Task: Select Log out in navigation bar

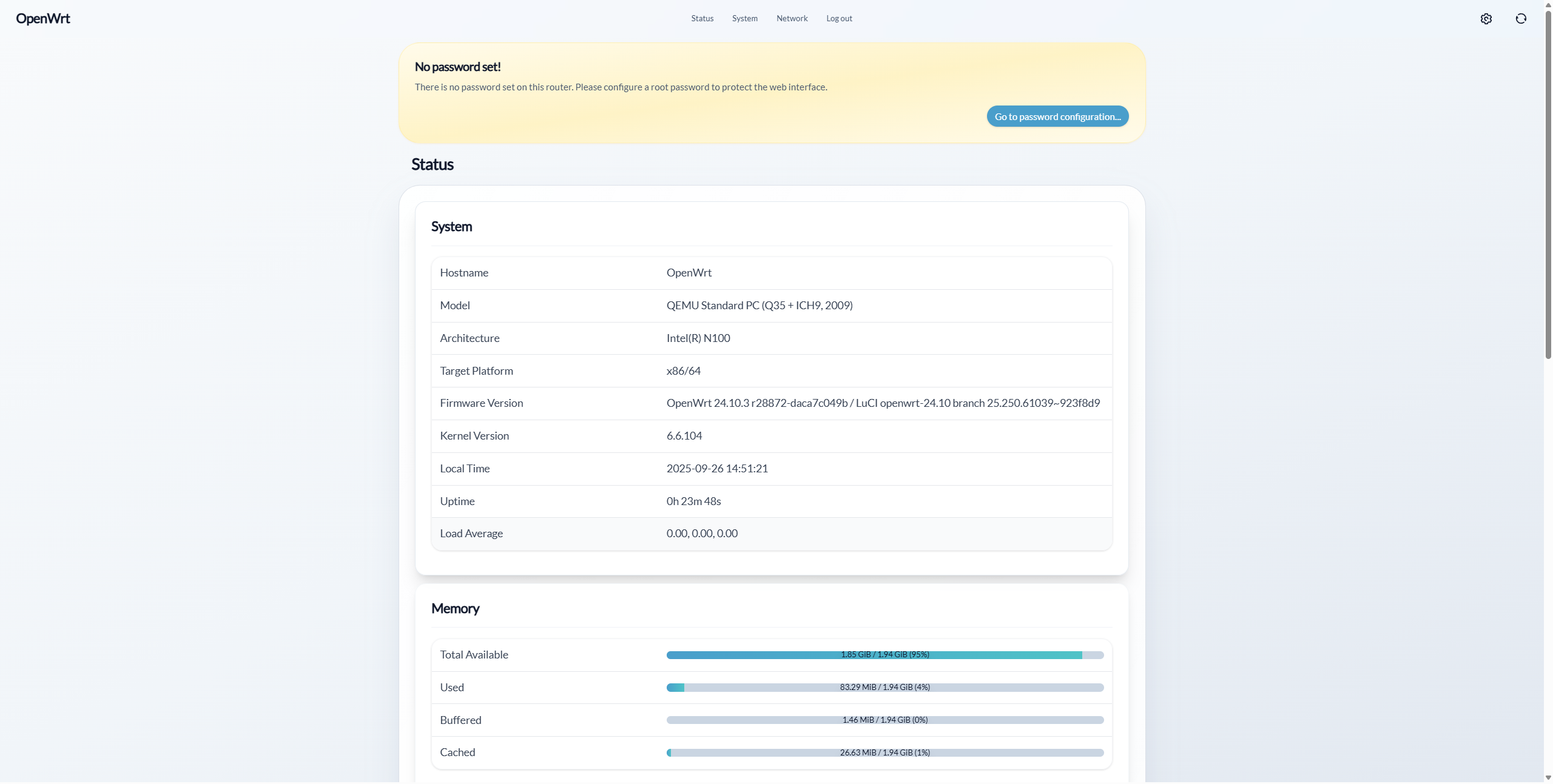Action: 839,19
